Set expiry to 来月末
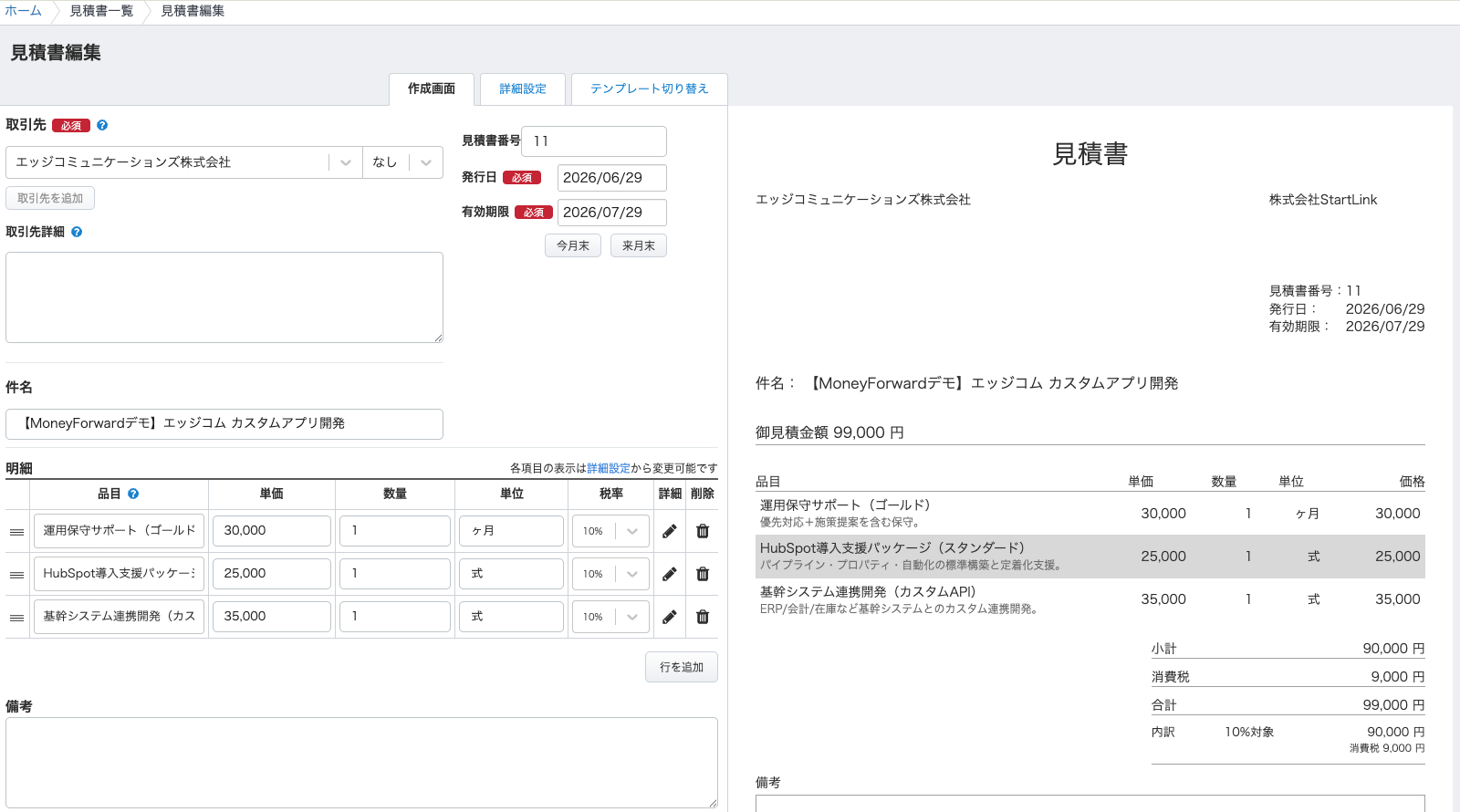Viewport: 1460px width, 812px height. pos(639,245)
